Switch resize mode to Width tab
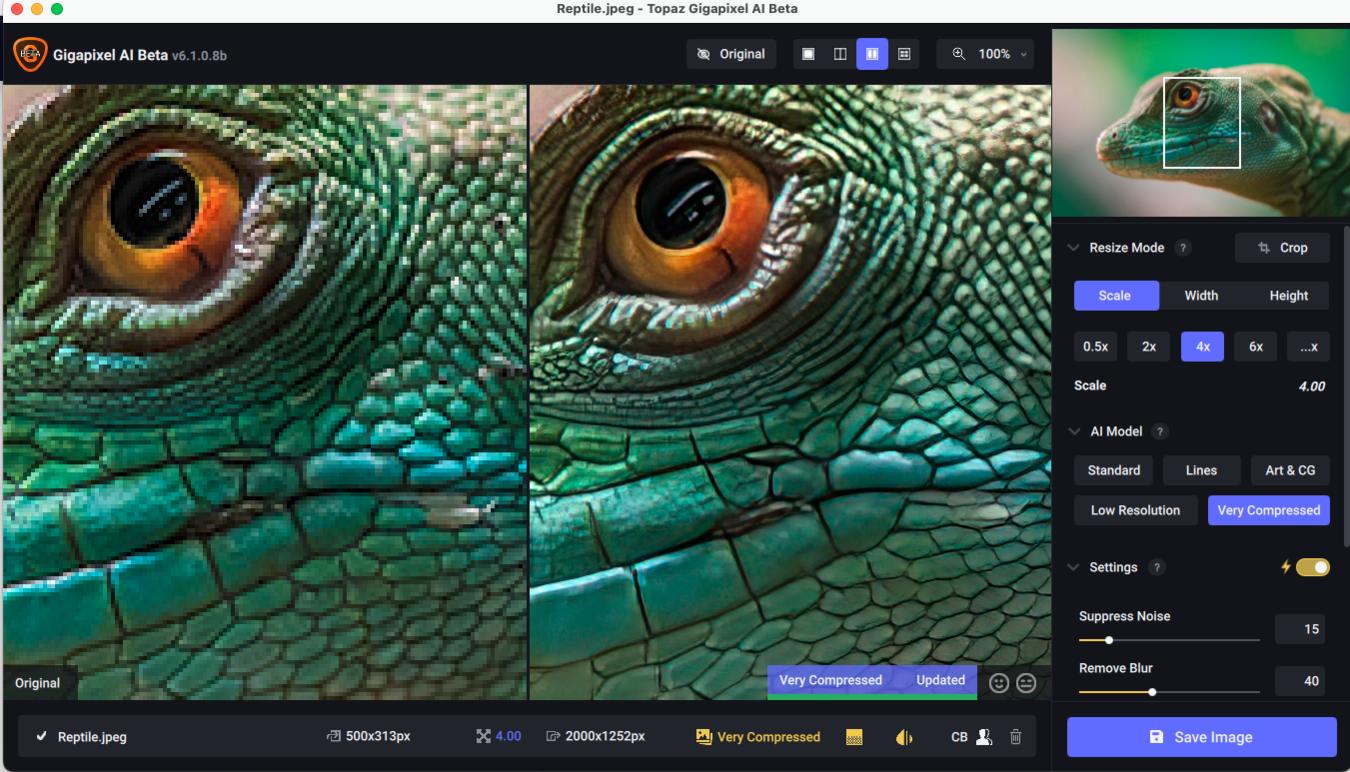This screenshot has width=1350, height=772. pyautogui.click(x=1201, y=295)
